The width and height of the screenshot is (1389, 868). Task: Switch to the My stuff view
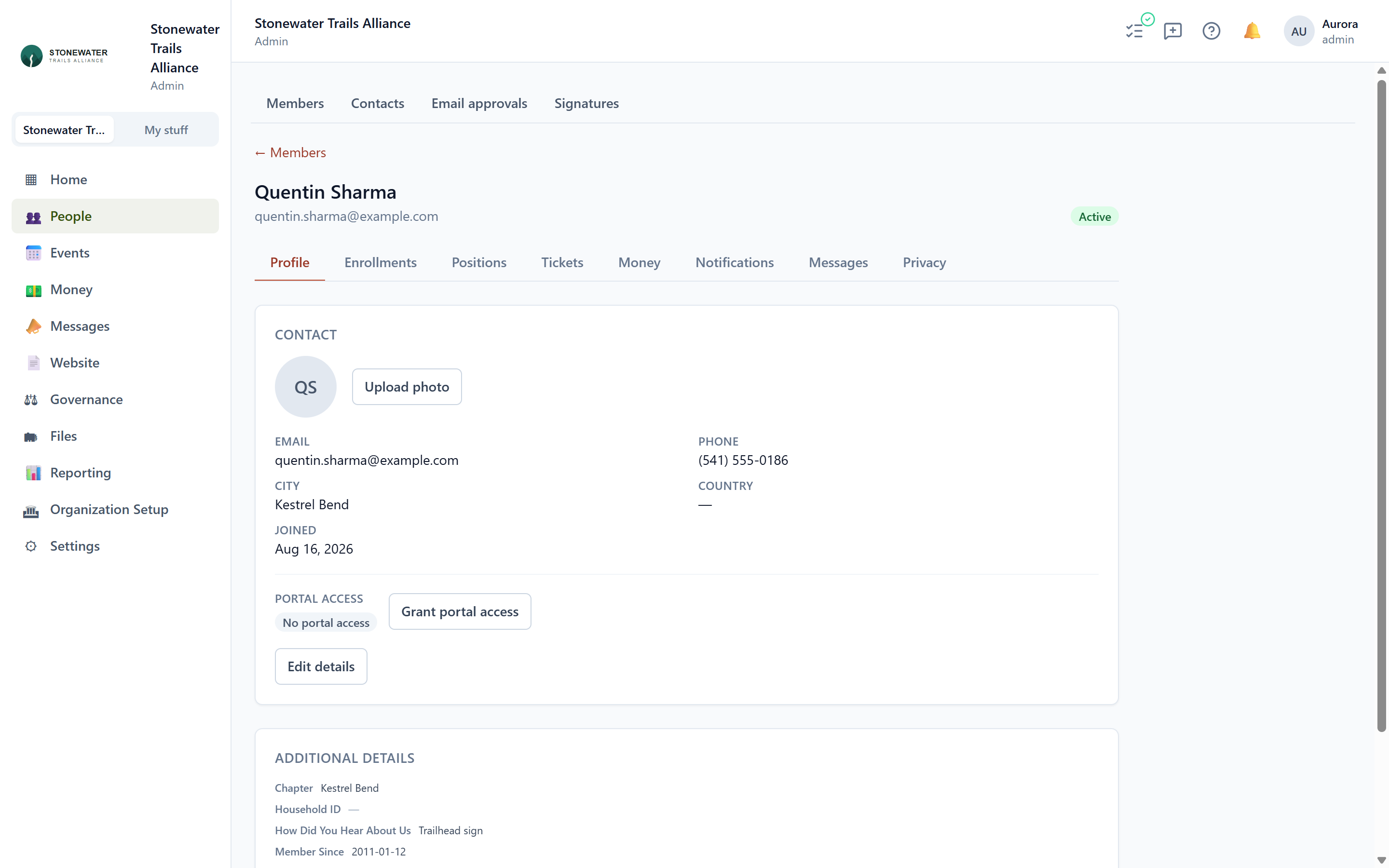point(166,130)
